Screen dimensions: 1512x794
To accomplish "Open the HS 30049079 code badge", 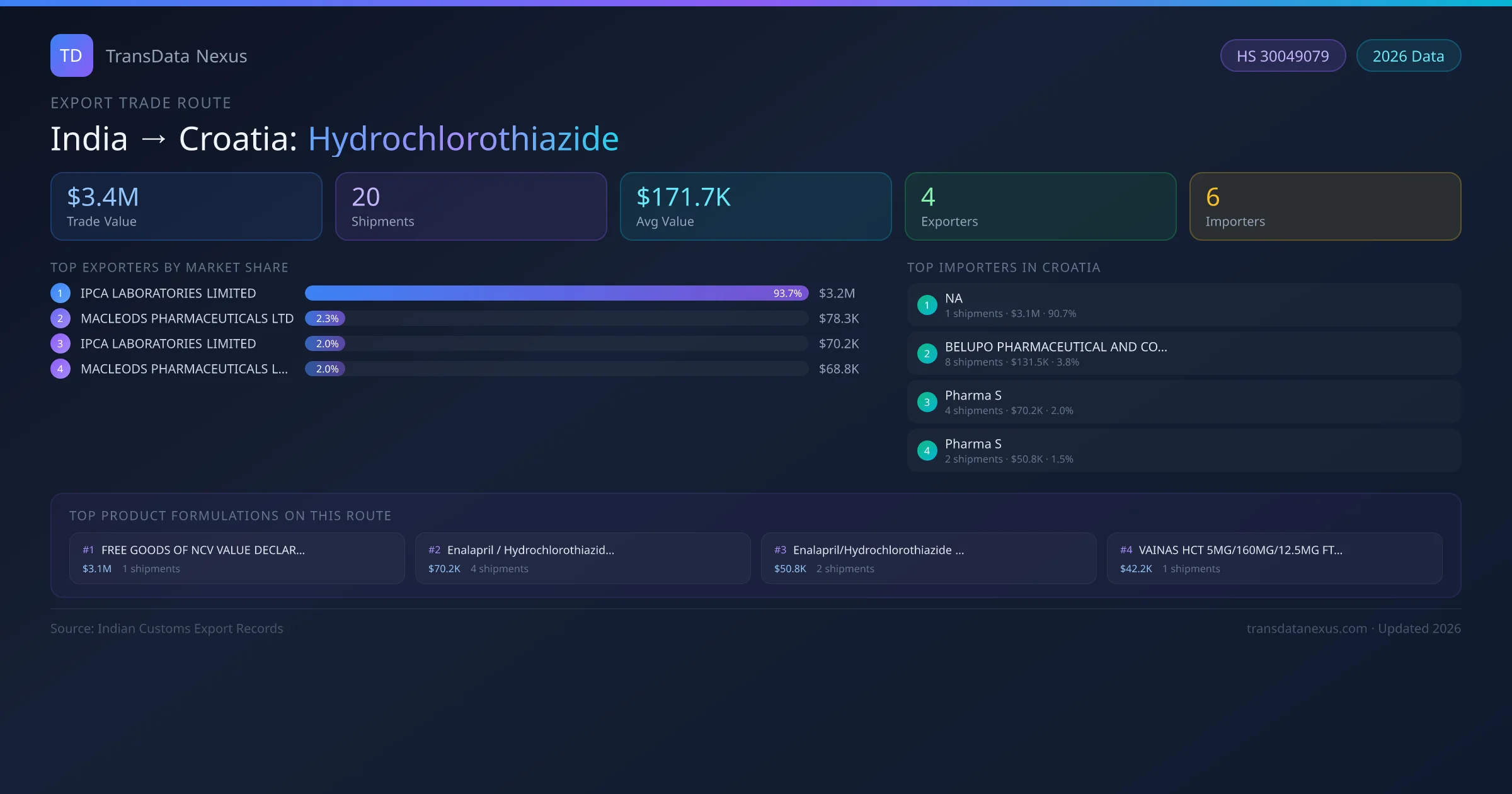I will click(1283, 55).
